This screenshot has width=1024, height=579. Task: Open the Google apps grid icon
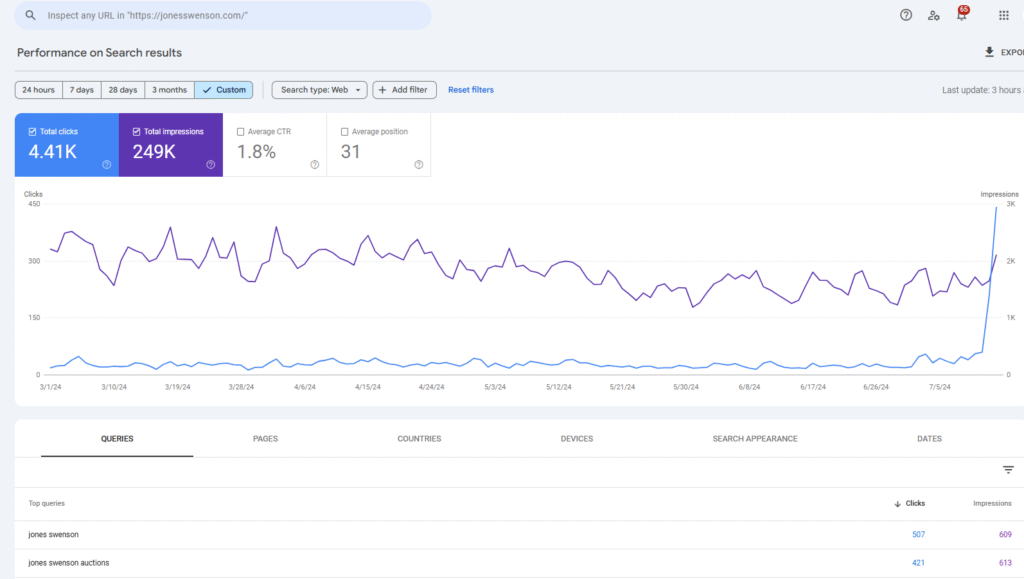pos(1003,15)
